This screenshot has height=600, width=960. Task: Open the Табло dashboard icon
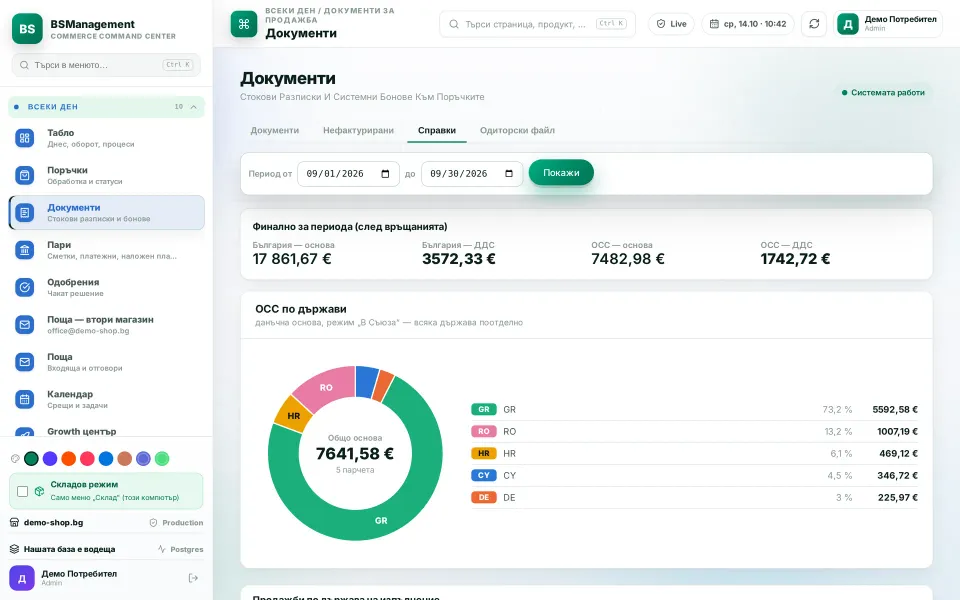tap(24, 138)
